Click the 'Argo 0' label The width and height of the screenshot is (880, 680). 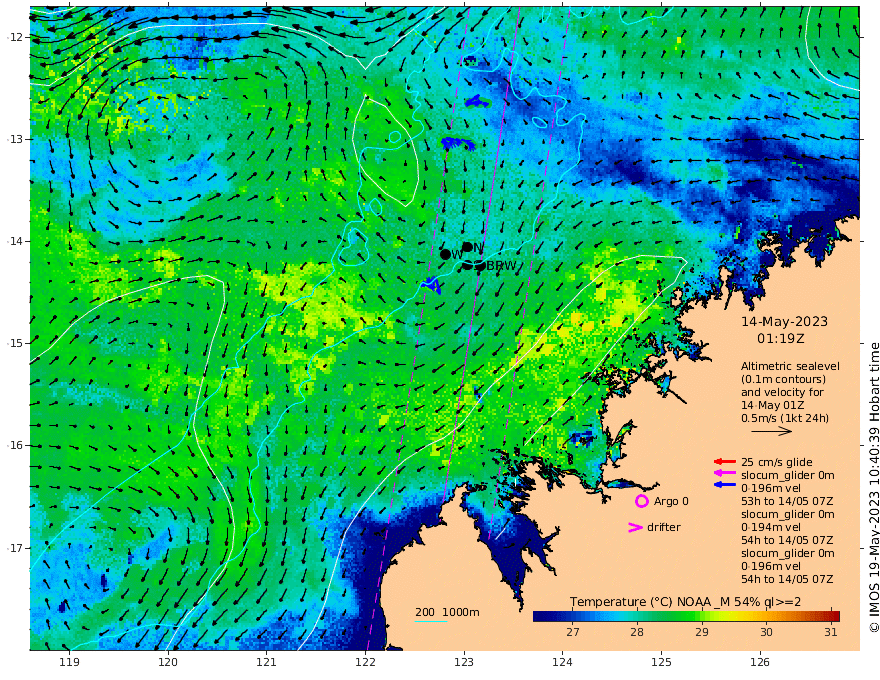pos(671,501)
